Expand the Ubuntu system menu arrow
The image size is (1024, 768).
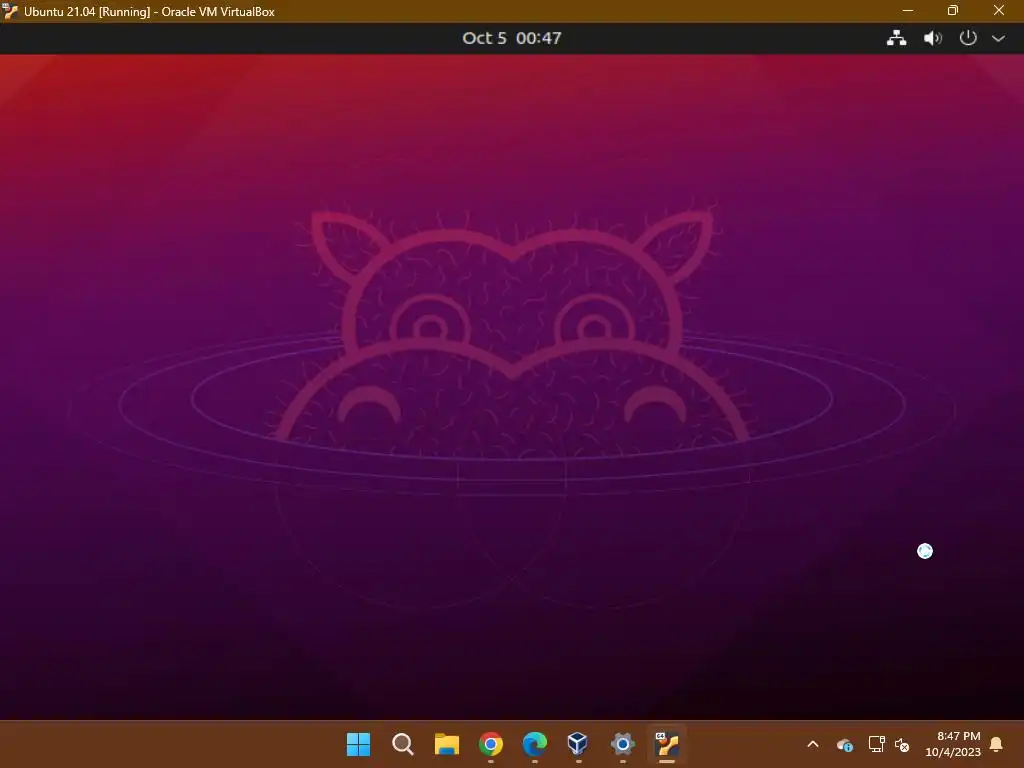click(998, 39)
